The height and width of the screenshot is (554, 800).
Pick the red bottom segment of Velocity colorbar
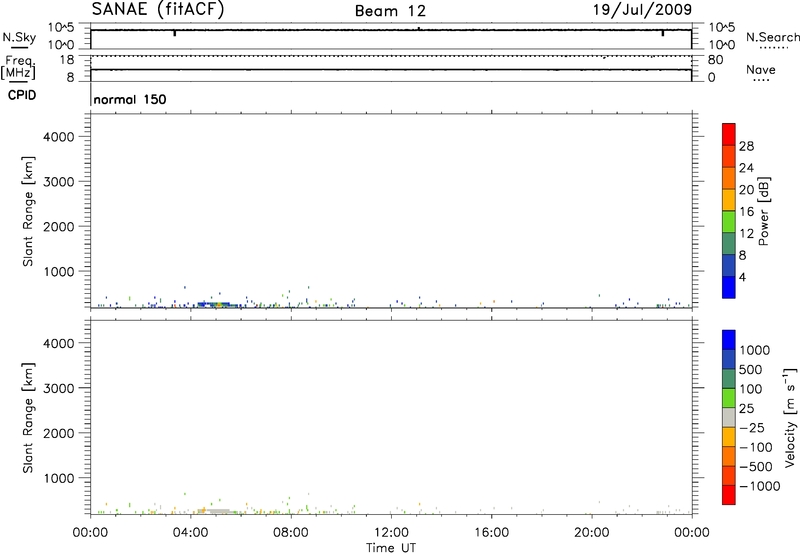pos(729,495)
